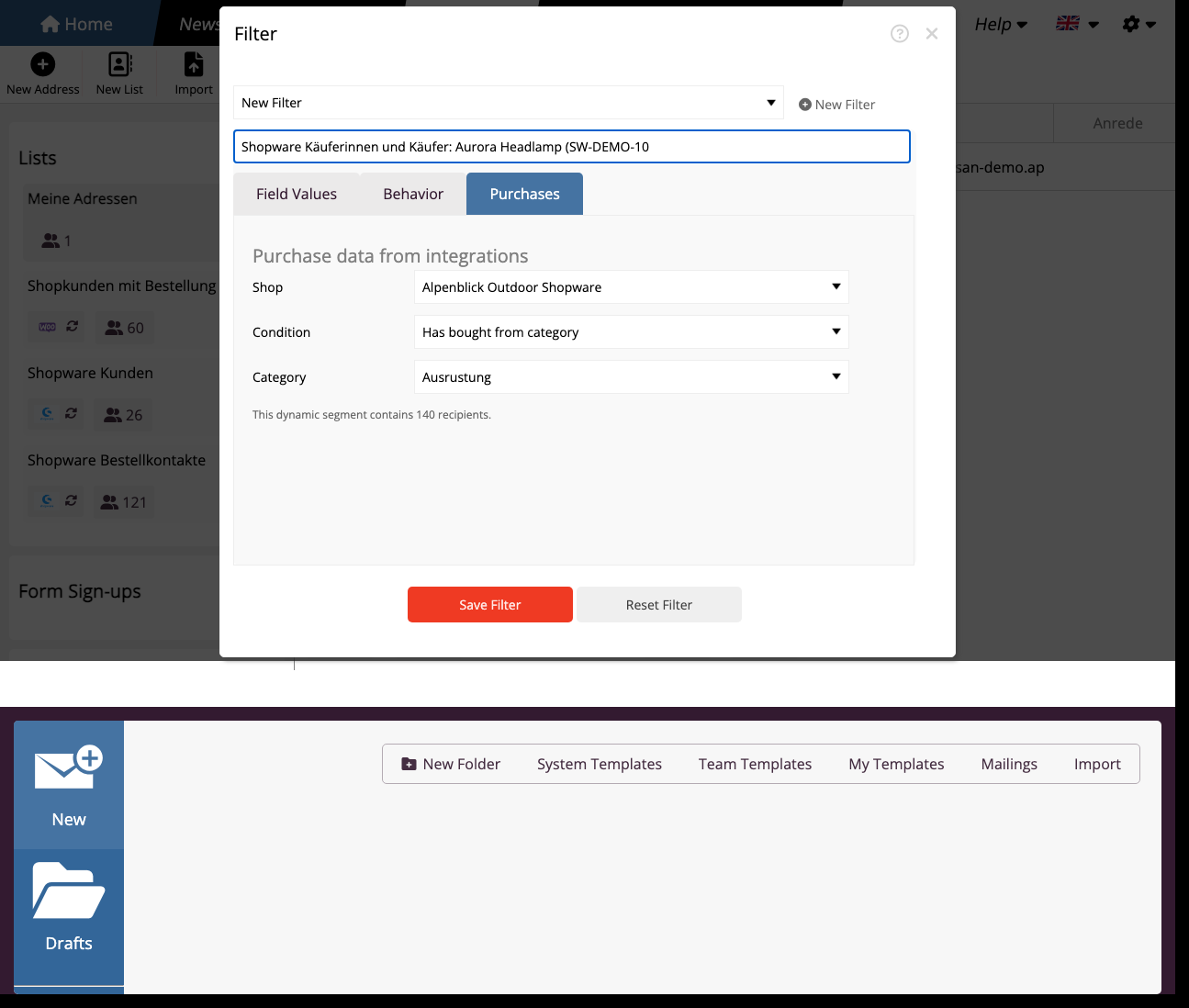The image size is (1189, 1008).
Task: Open the Condition dropdown
Action: click(632, 332)
